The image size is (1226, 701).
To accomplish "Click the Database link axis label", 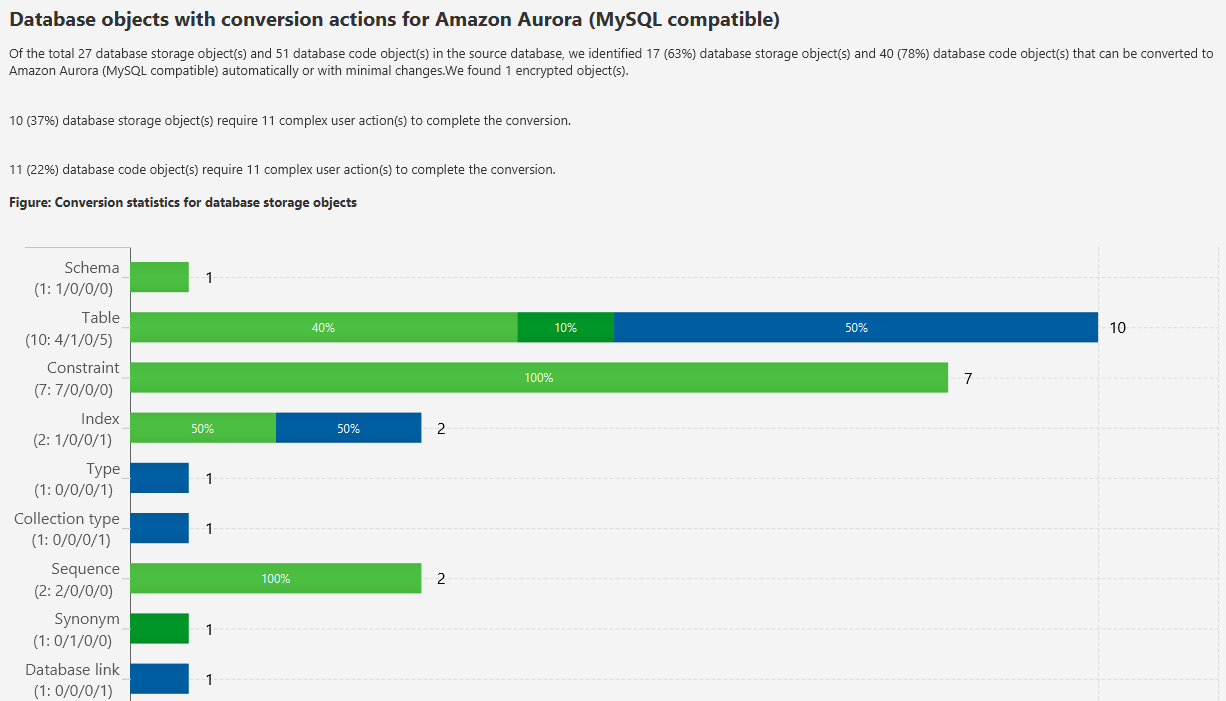I will click(72, 669).
